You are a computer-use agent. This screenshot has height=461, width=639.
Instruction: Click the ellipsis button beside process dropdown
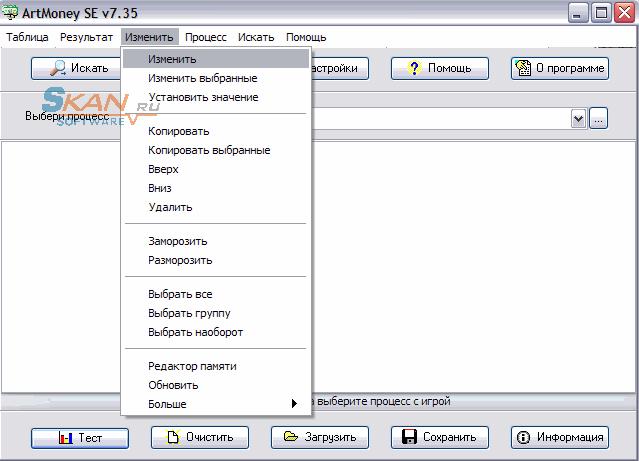pos(598,119)
